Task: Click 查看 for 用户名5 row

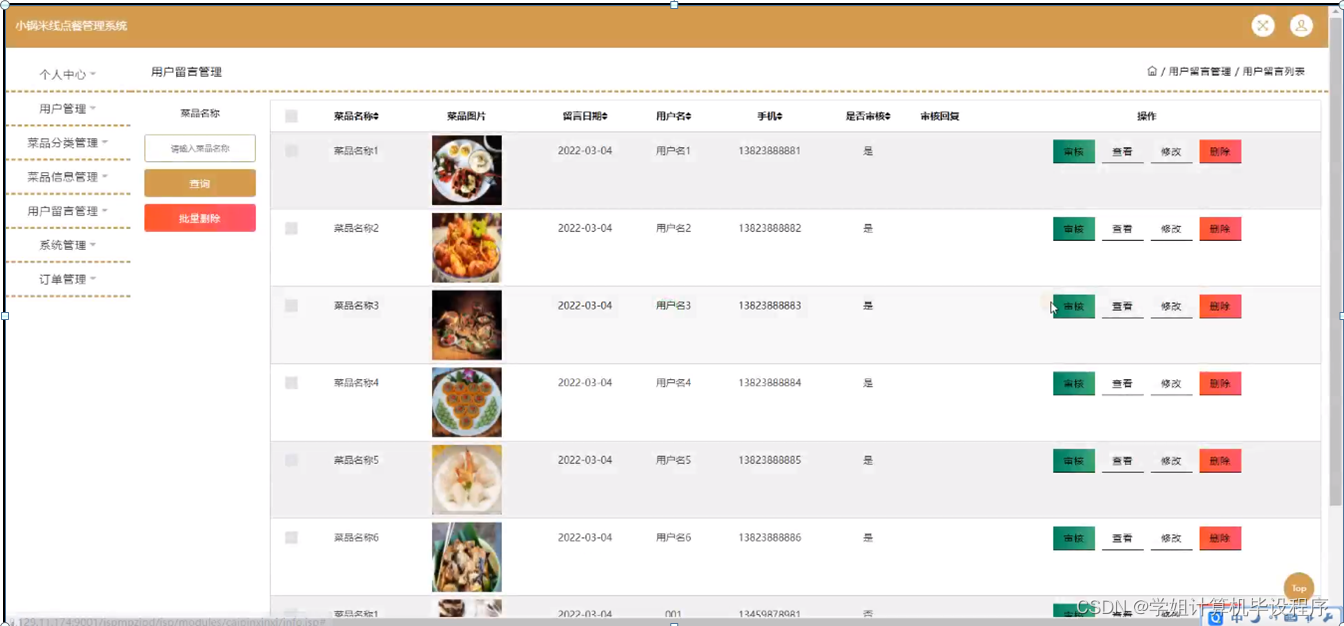Action: click(1122, 461)
